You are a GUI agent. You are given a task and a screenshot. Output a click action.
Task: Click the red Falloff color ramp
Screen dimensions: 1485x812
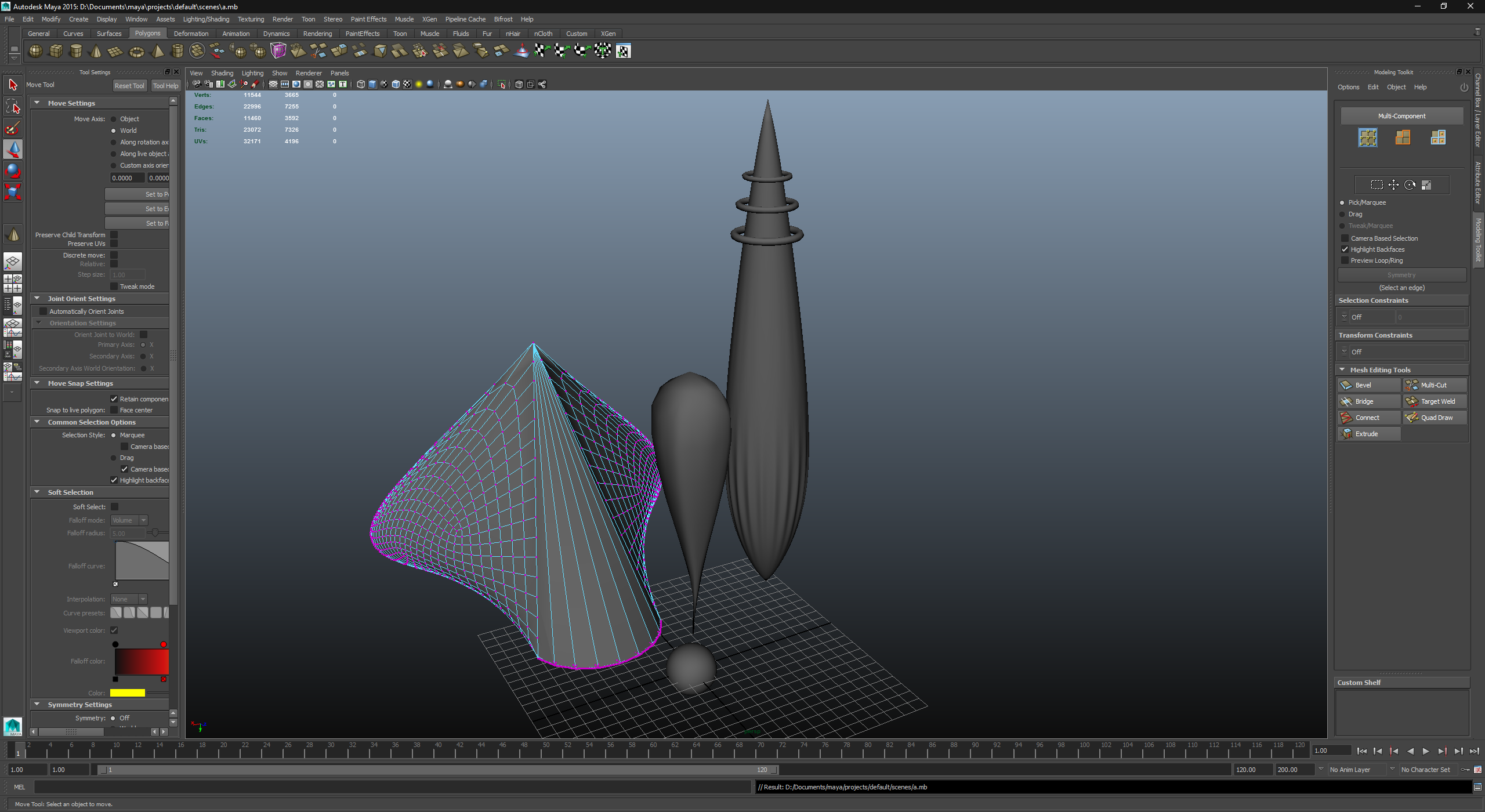[142, 662]
